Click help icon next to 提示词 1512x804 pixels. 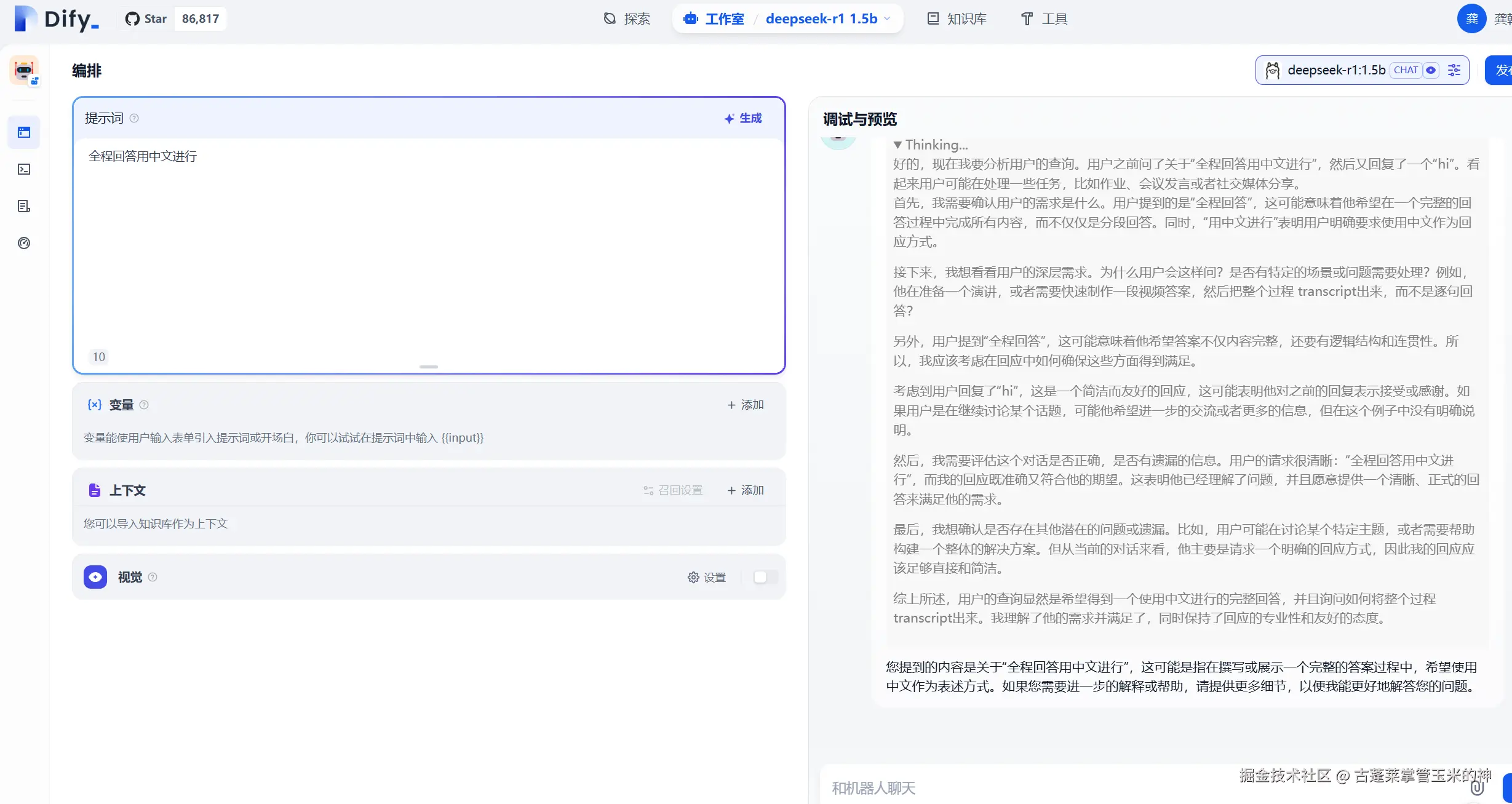(134, 118)
